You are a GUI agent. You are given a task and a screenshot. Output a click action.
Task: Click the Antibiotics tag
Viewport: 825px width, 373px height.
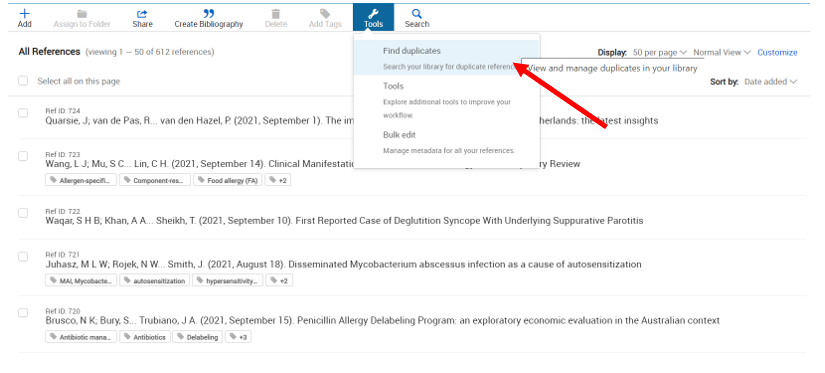coord(145,337)
